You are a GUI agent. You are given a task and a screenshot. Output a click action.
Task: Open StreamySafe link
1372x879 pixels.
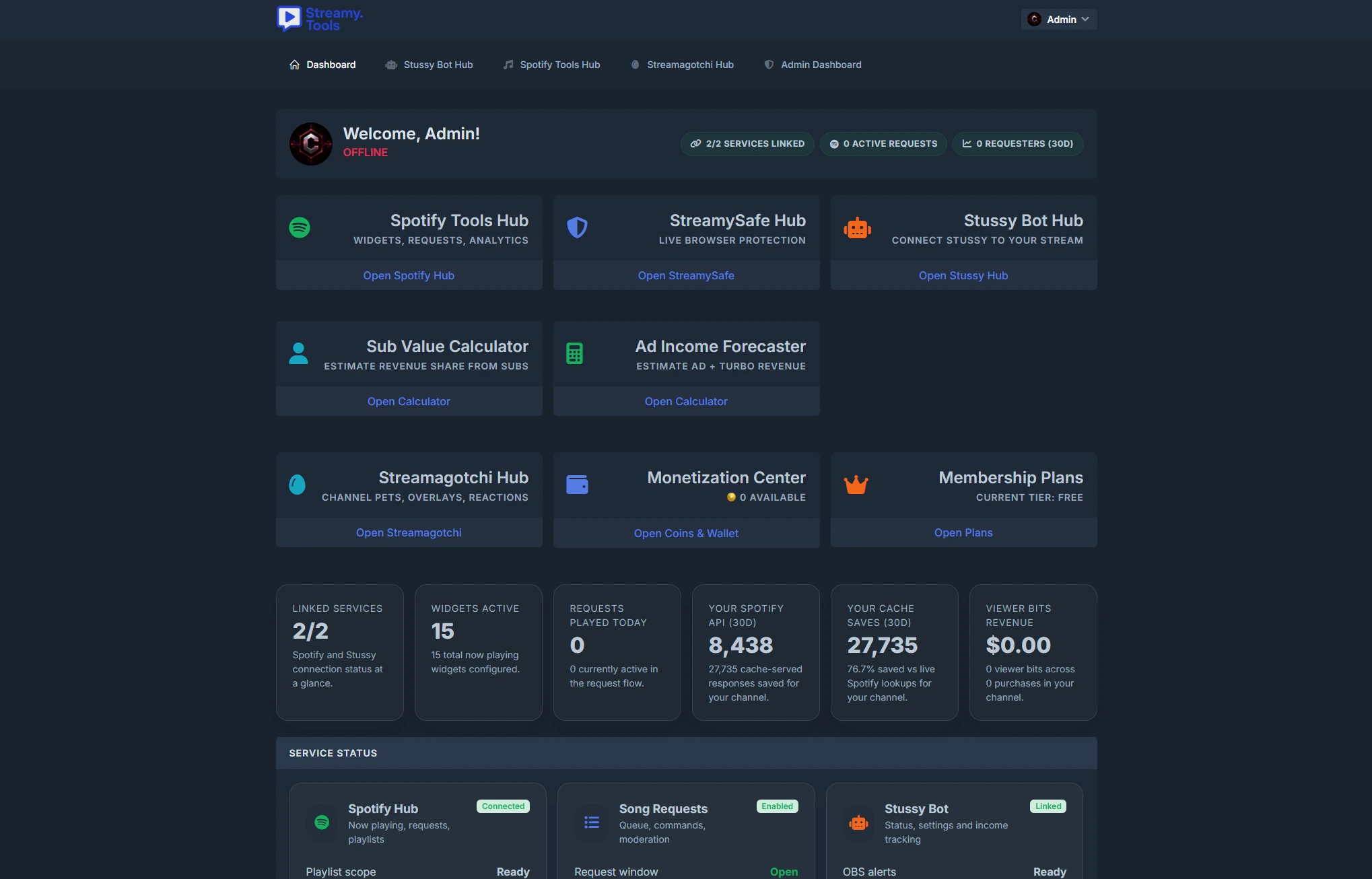point(686,276)
